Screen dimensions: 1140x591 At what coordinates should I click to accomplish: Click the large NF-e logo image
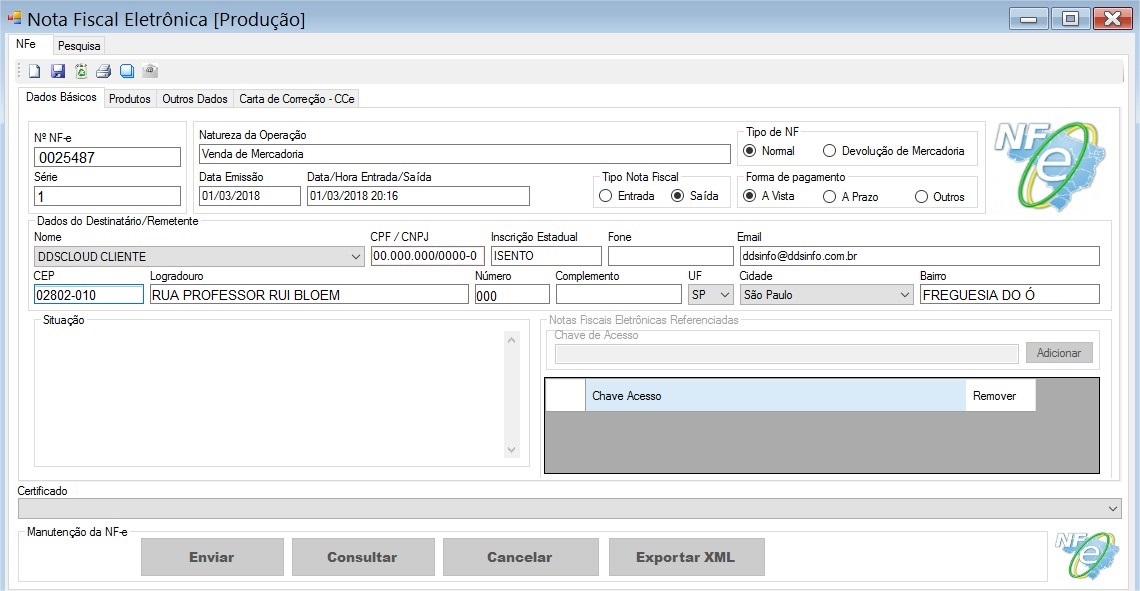1049,167
